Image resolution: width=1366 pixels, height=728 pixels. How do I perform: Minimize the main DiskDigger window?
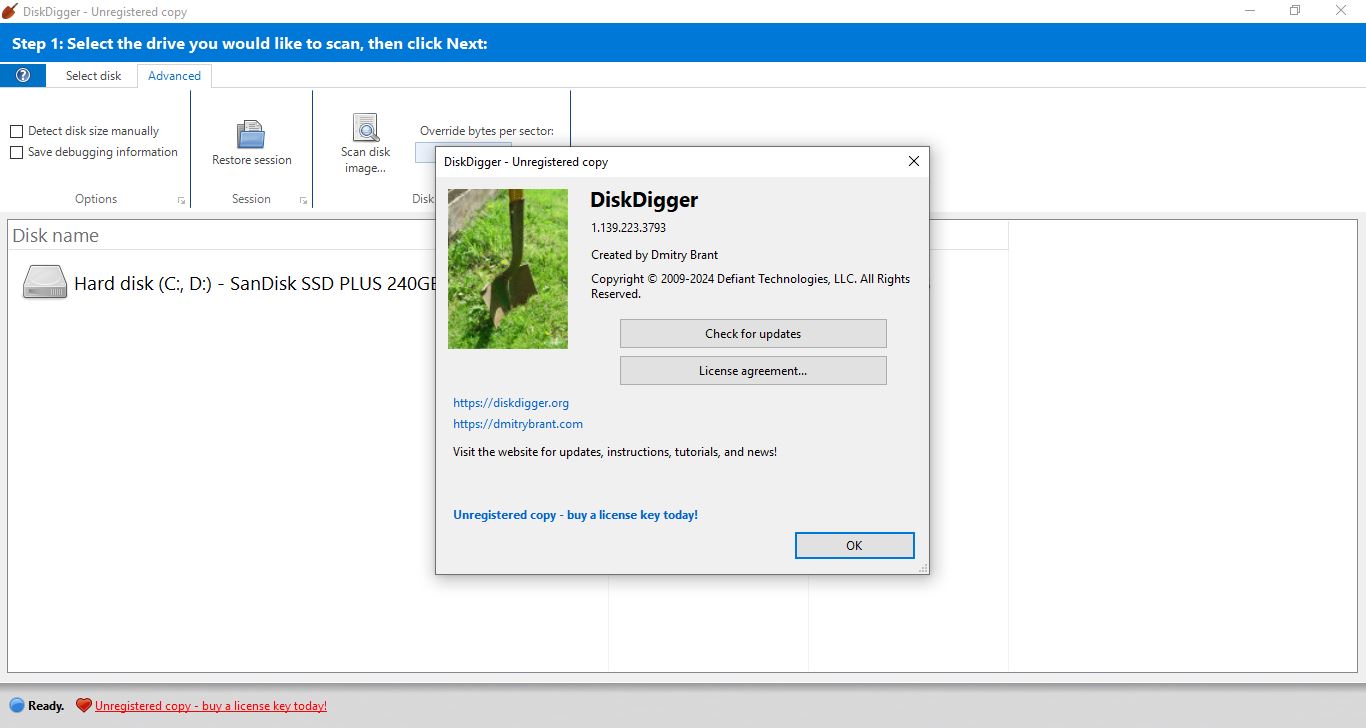pyautogui.click(x=1249, y=11)
